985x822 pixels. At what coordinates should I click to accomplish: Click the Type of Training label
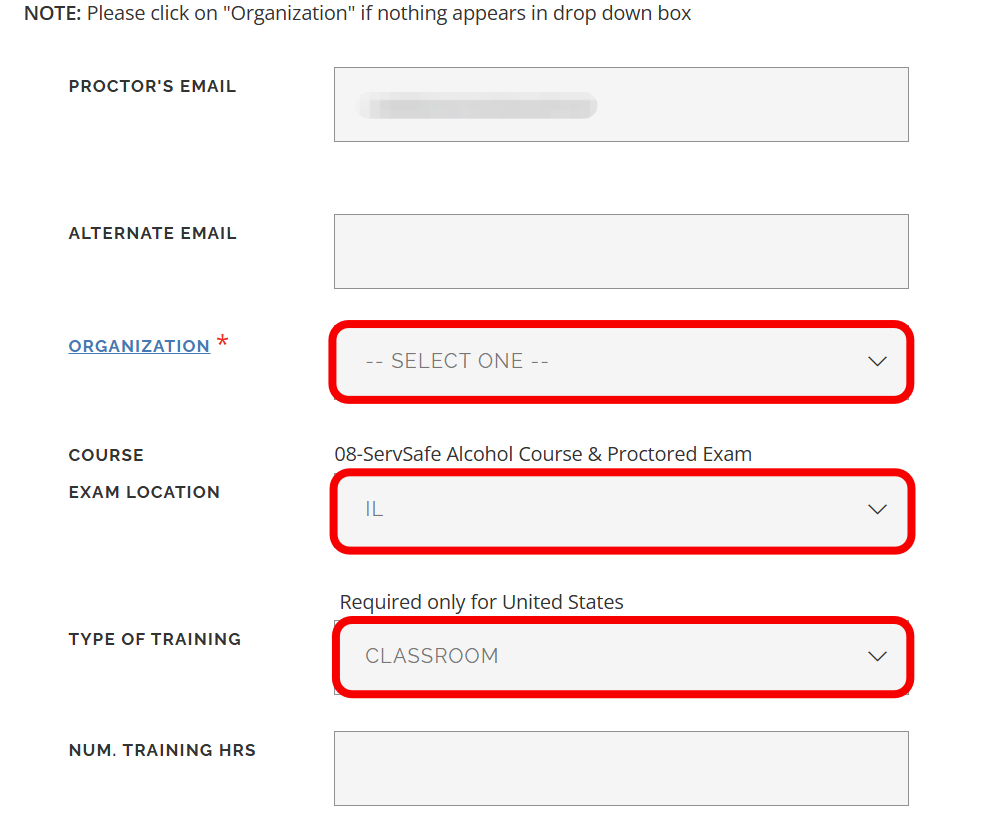(x=155, y=639)
